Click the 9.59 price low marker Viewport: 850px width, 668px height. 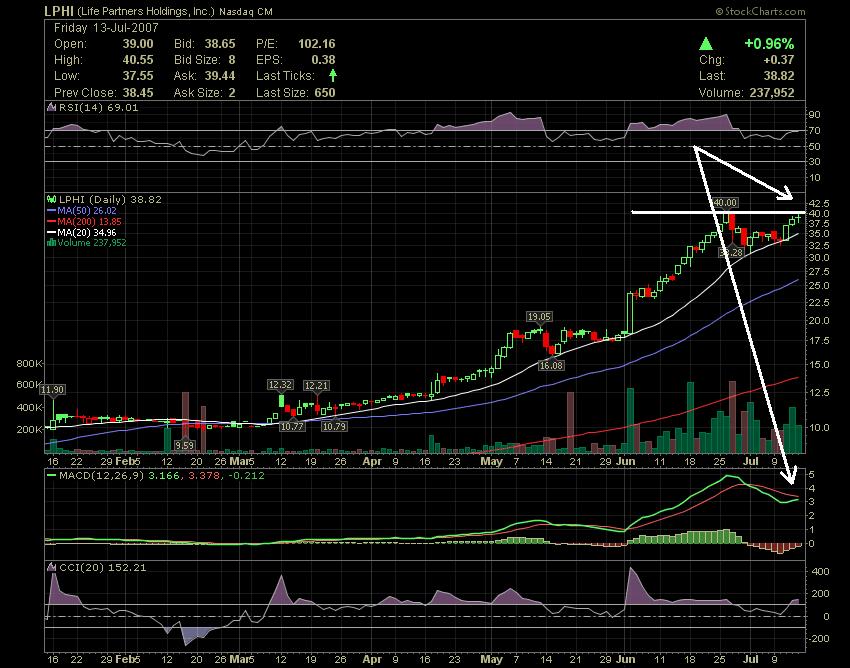tap(184, 445)
